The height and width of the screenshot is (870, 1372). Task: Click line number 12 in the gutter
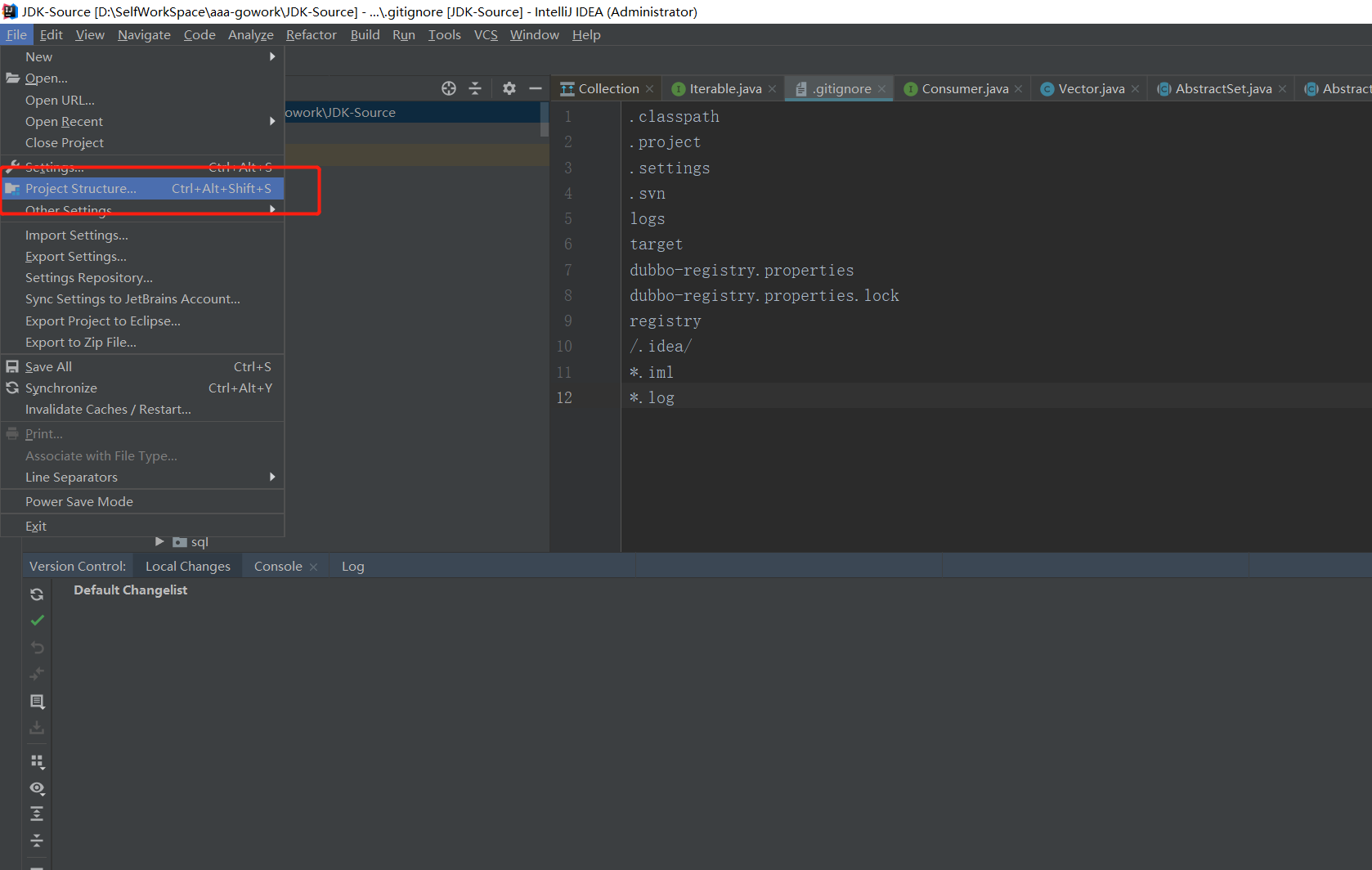point(564,397)
